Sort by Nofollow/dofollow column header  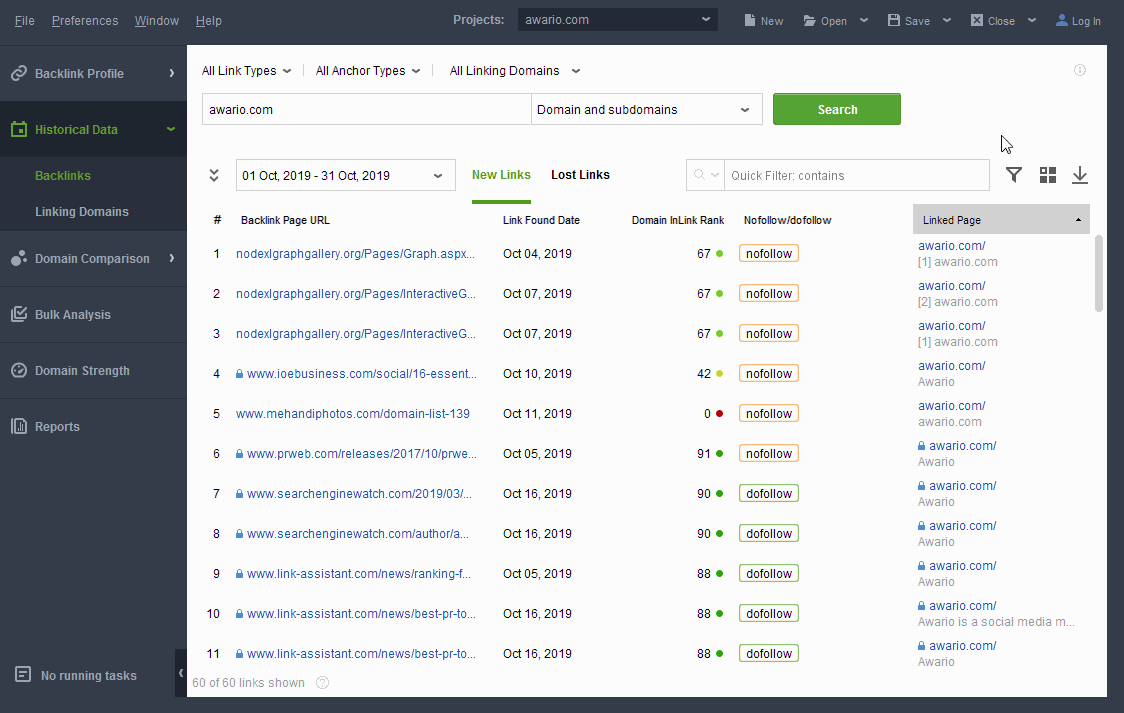point(787,220)
